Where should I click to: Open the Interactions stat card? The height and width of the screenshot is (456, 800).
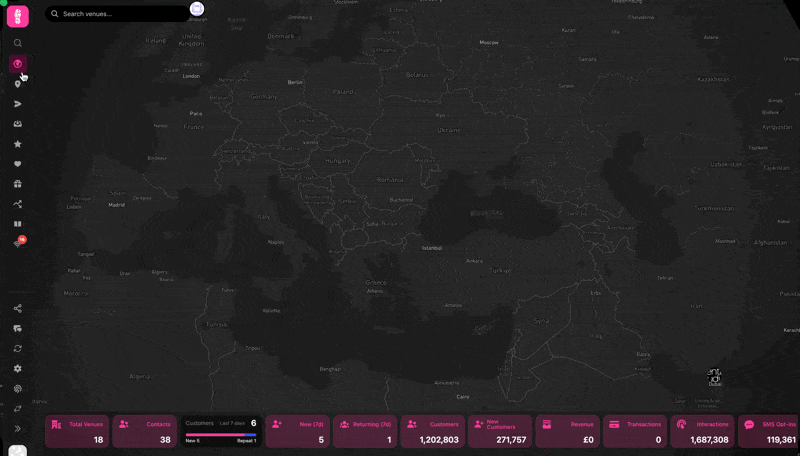coord(702,432)
